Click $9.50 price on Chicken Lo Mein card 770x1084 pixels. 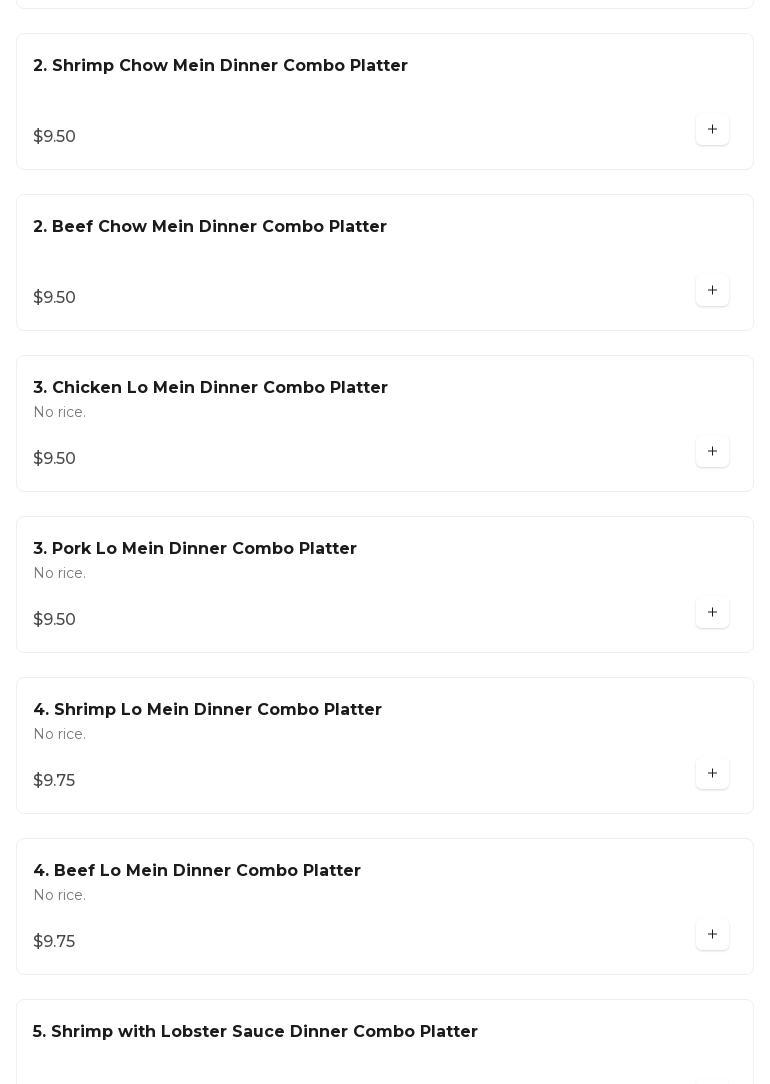click(55, 459)
